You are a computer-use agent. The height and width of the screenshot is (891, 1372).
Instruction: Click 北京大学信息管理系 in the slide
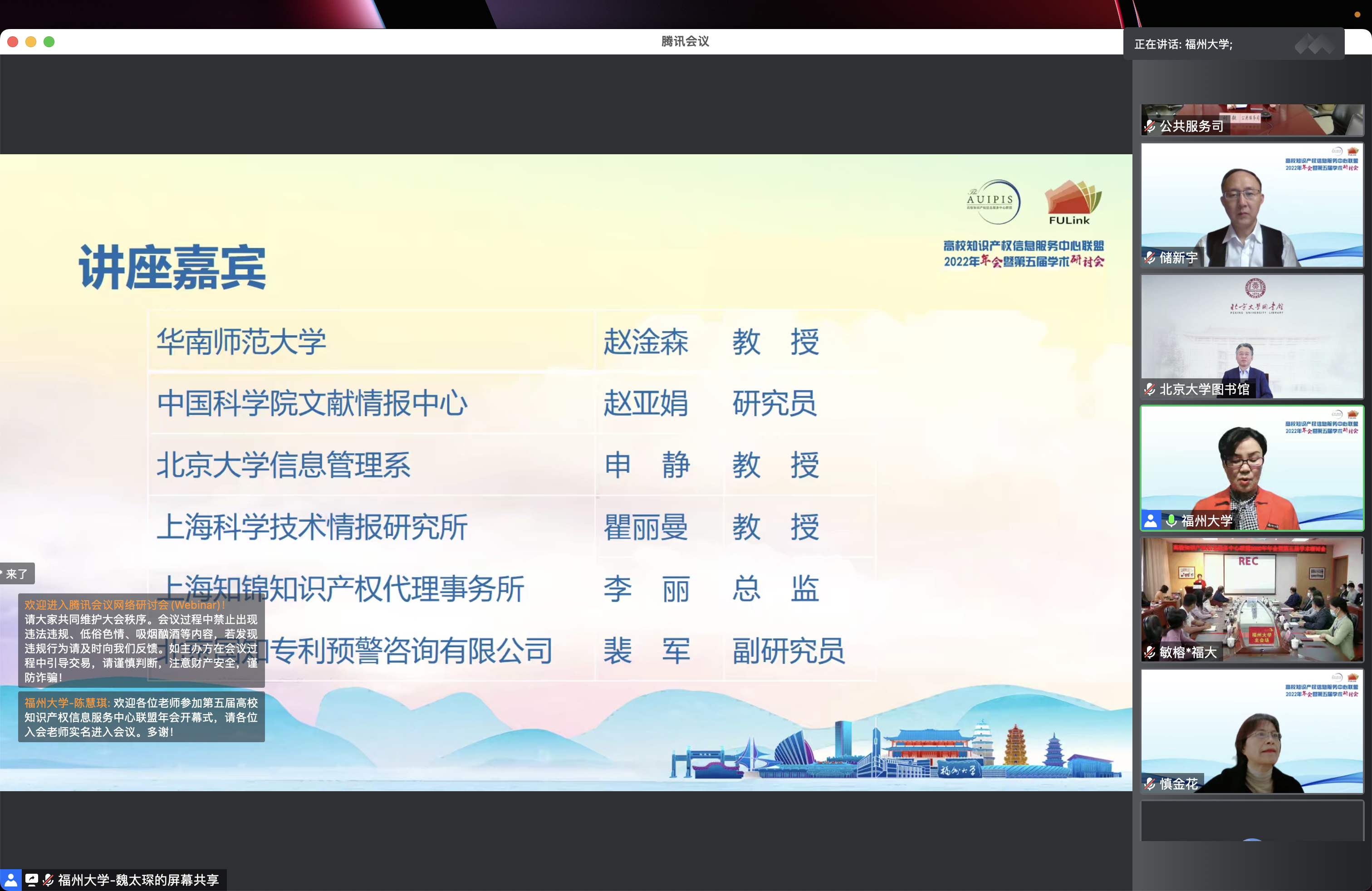coord(284,465)
